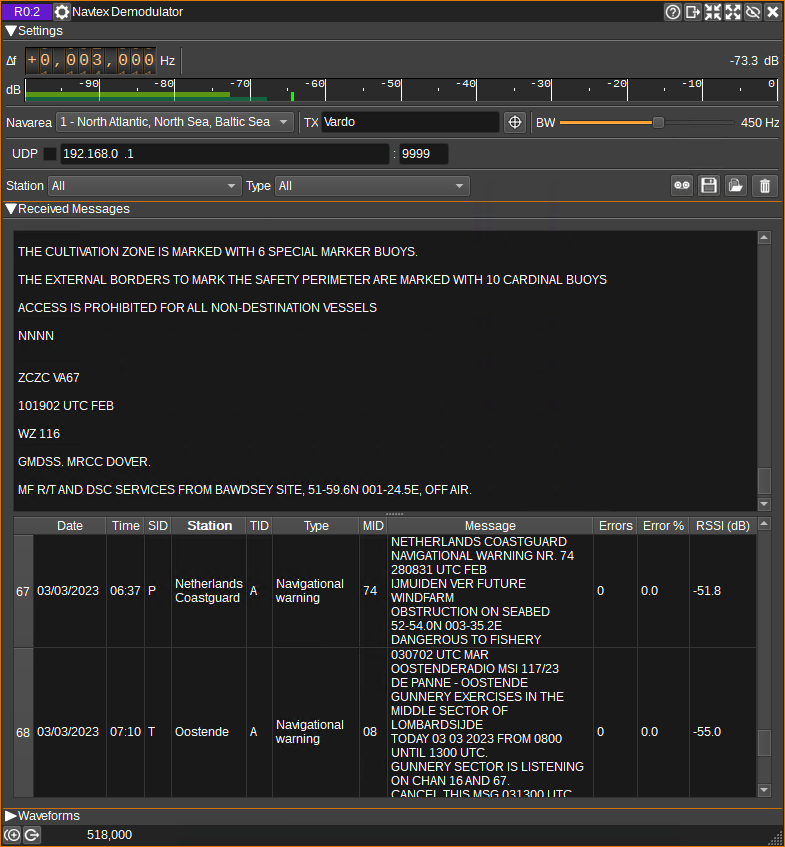Click Netherlands Coastguard station cell
This screenshot has width=785, height=847.
click(209, 591)
